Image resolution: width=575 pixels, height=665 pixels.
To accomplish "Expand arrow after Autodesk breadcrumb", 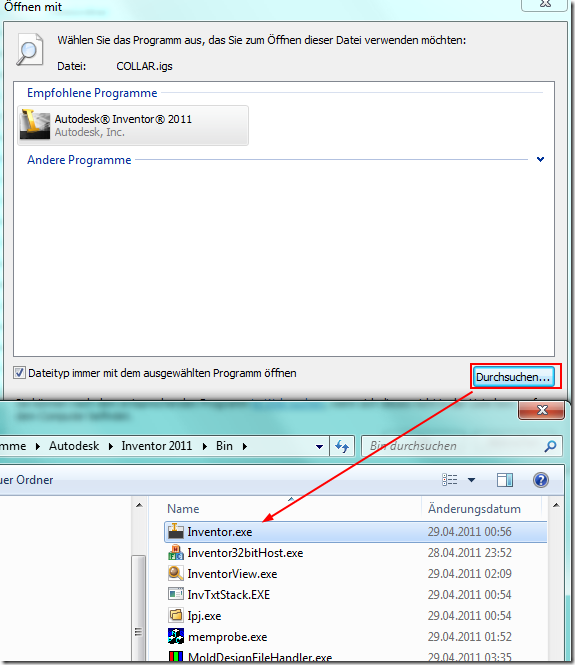I will [111, 446].
